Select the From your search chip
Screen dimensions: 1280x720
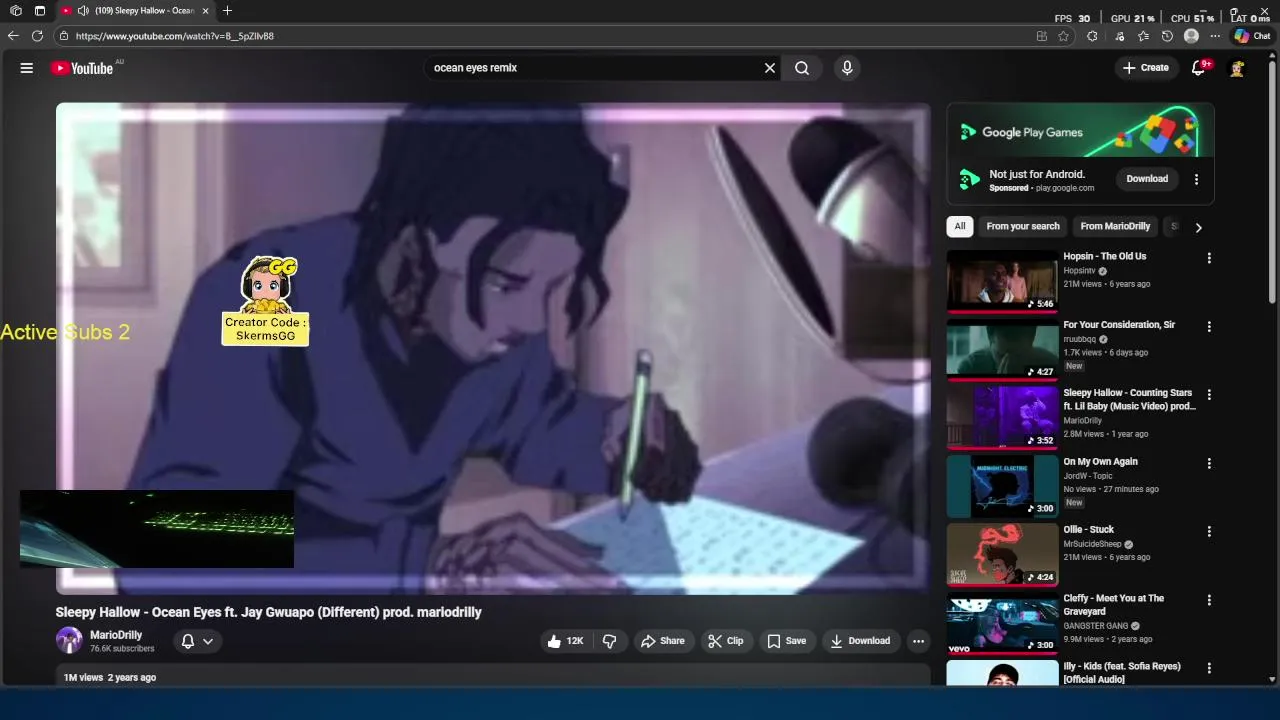point(1023,226)
